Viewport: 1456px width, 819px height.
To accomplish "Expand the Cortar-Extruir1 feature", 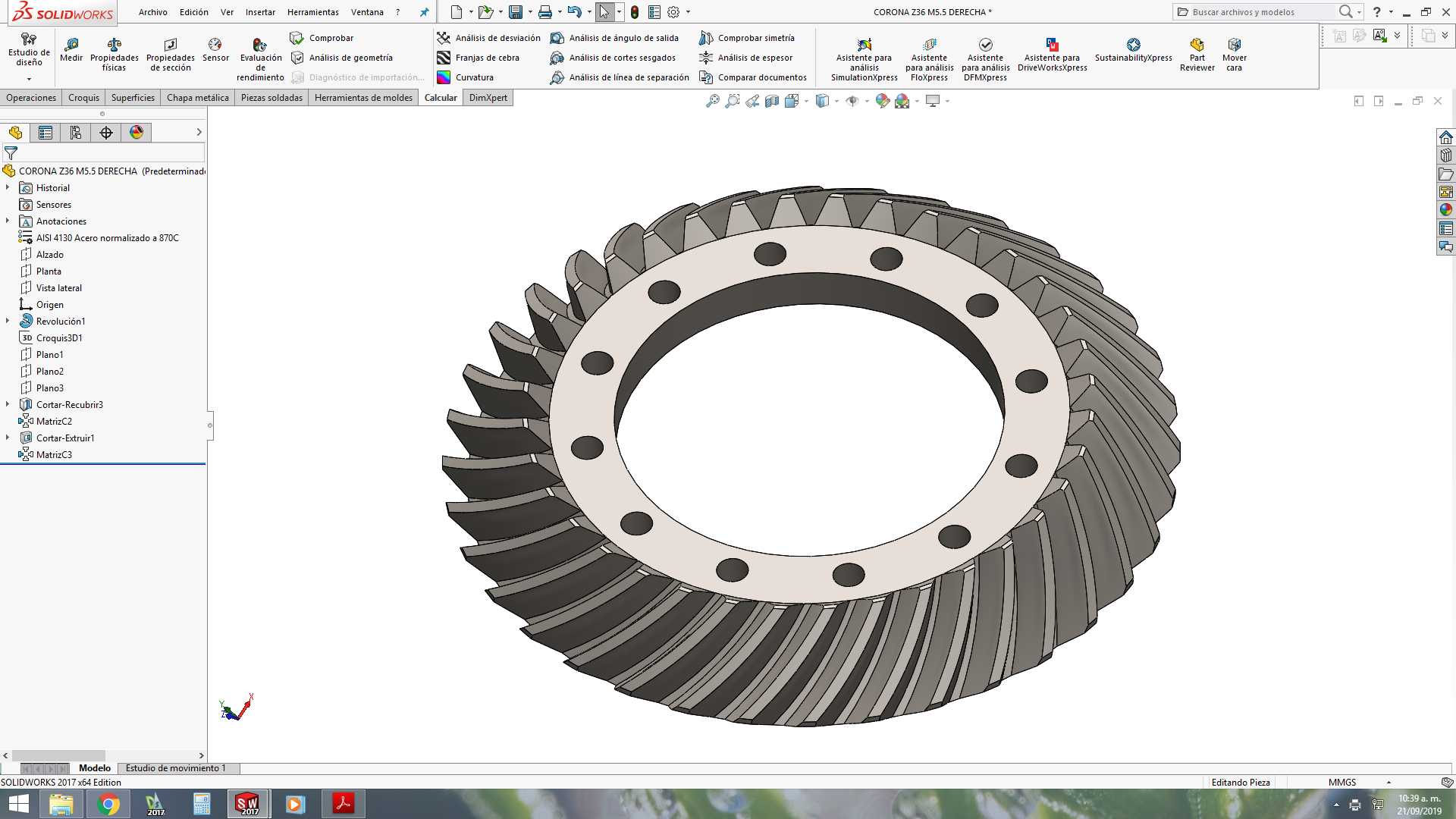I will coord(8,438).
